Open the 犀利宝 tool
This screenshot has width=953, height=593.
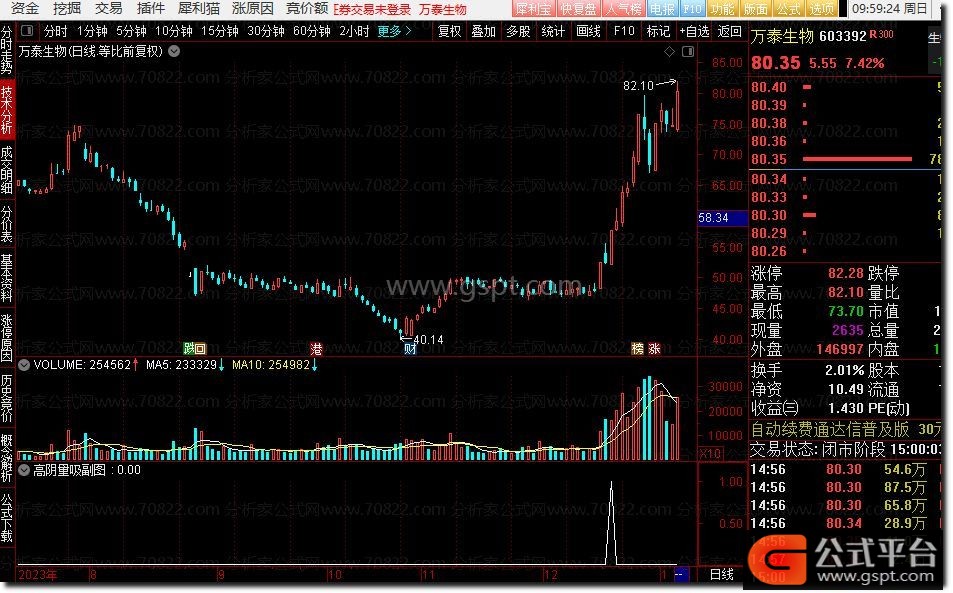(533, 9)
